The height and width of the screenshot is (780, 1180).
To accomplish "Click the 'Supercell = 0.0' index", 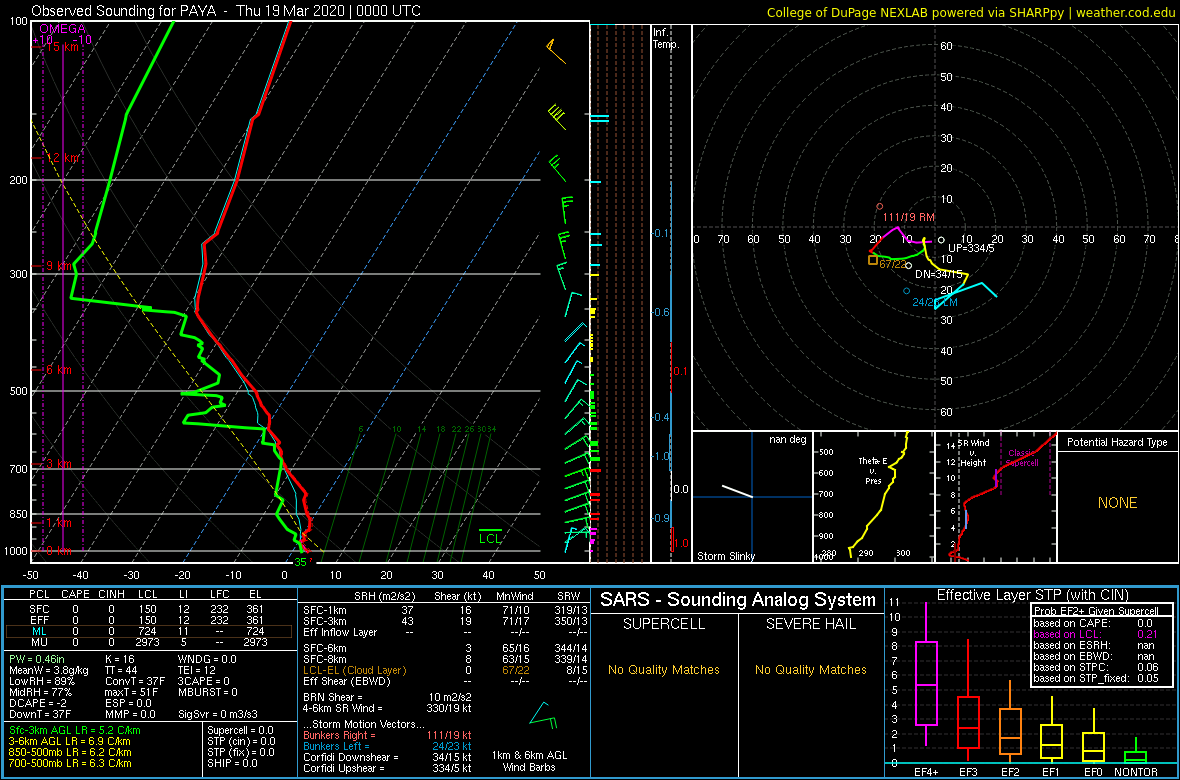I will pos(242,730).
